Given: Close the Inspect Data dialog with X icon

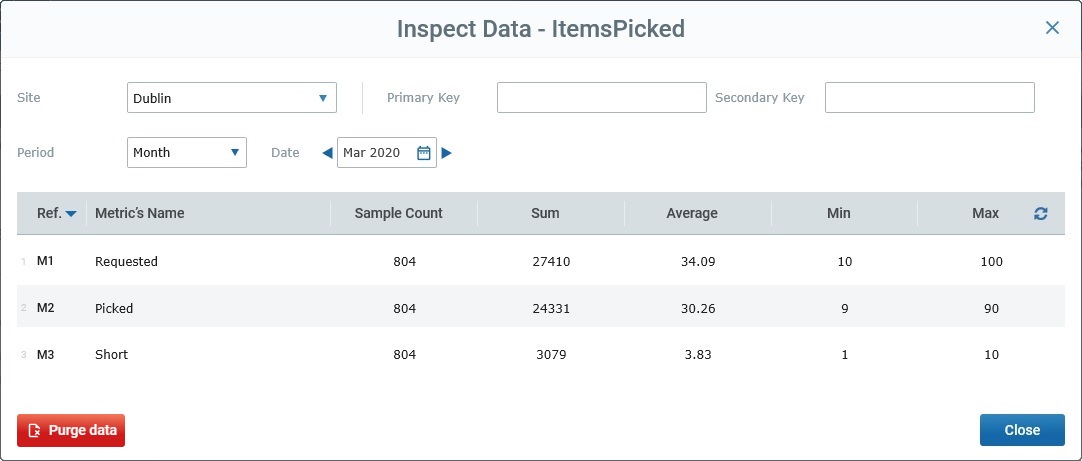Looking at the screenshot, I should [x=1052, y=28].
